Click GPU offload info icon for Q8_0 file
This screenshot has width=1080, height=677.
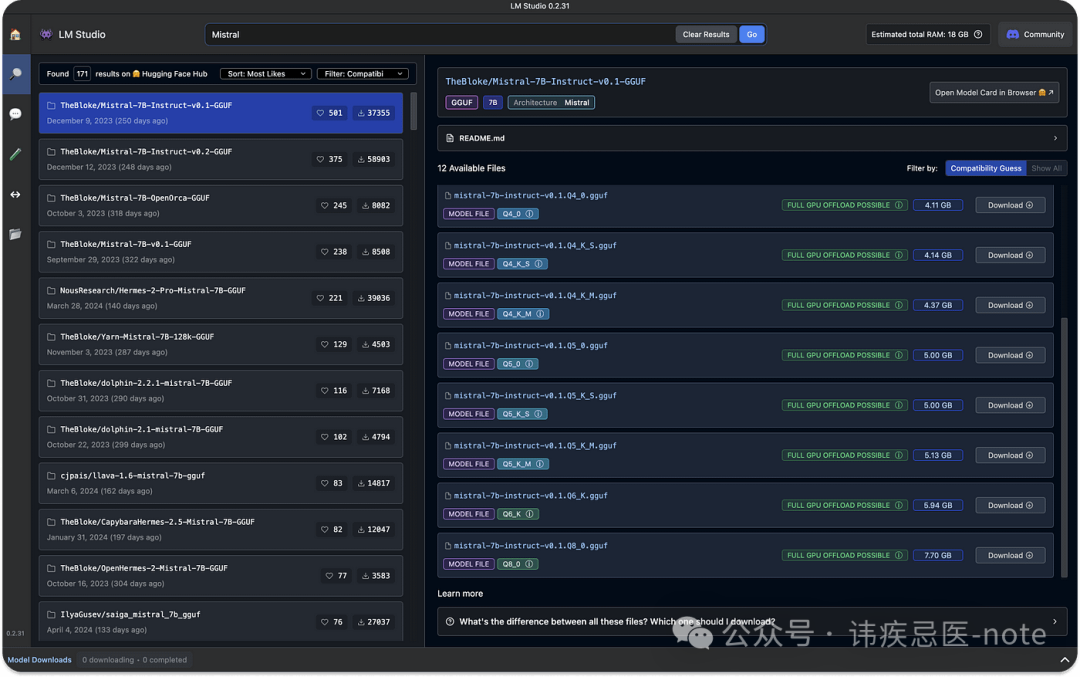point(899,556)
